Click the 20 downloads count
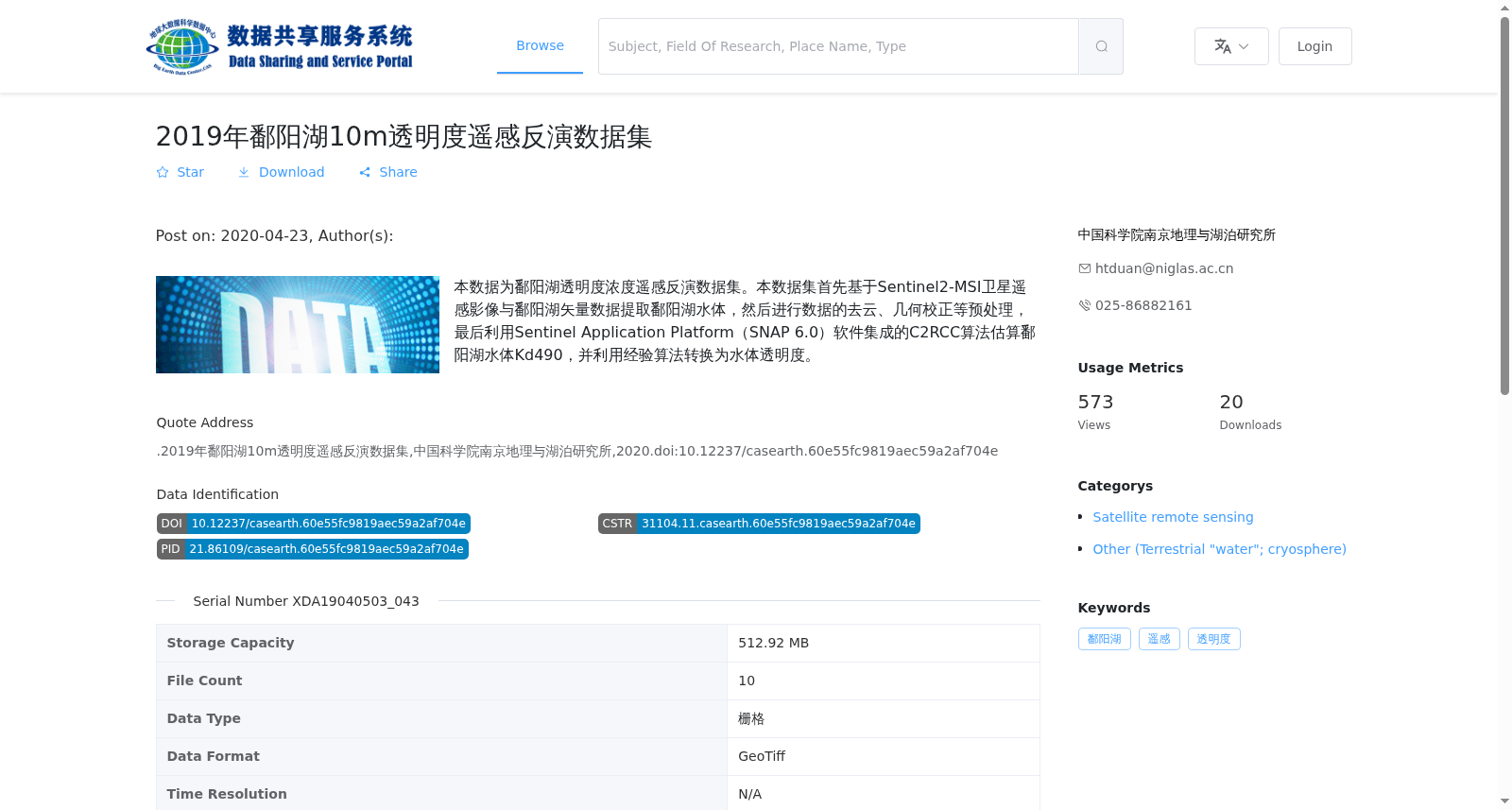1512x810 pixels. point(1231,402)
